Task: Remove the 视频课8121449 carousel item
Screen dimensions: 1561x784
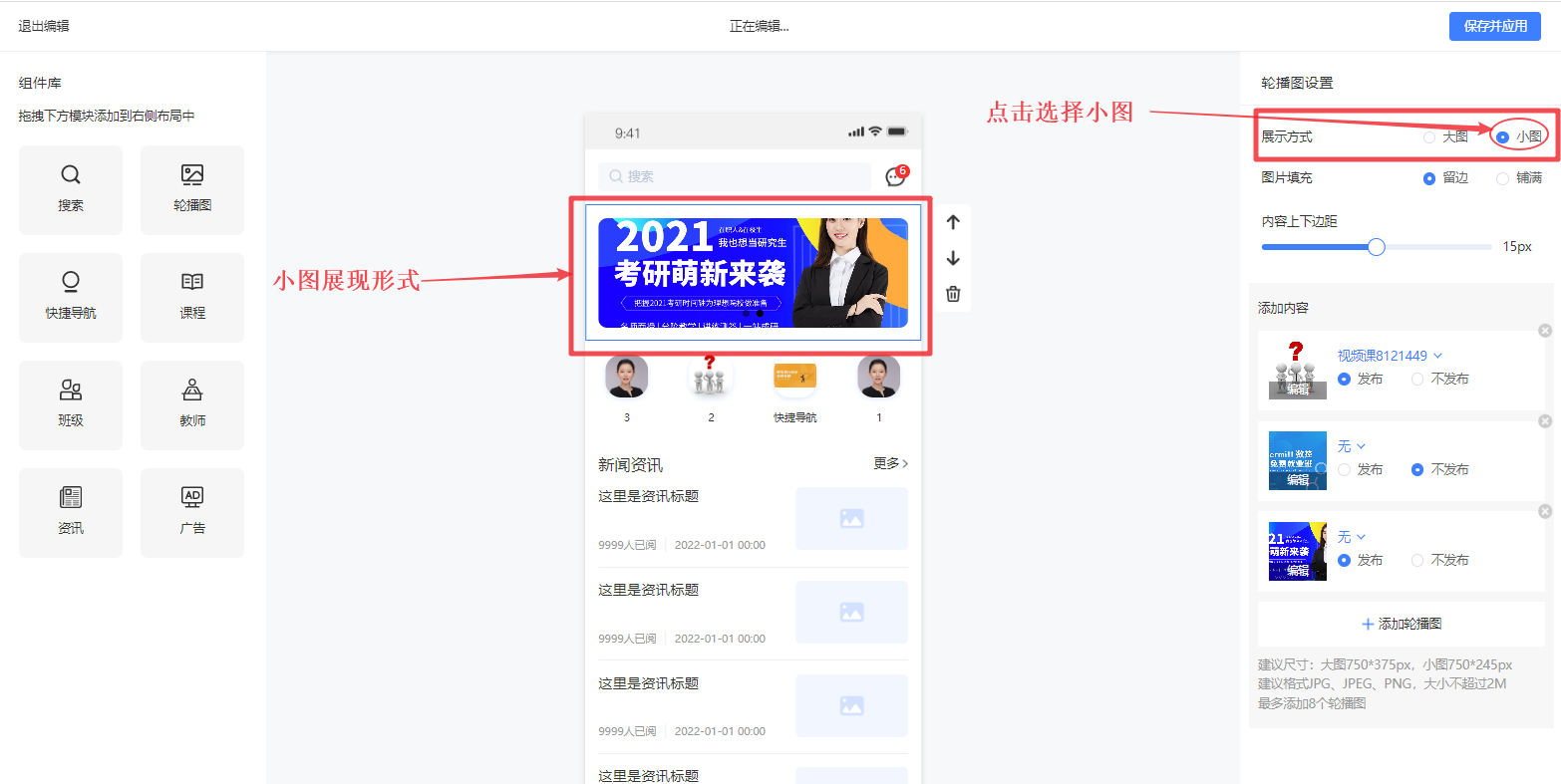Action: pyautogui.click(x=1545, y=331)
